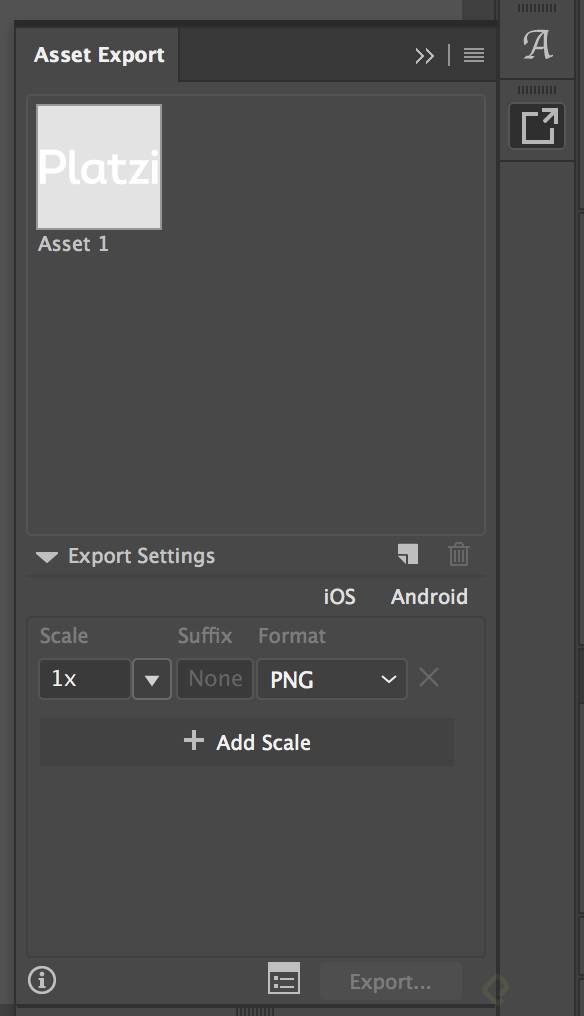Click inside the Suffix field showing None
This screenshot has width=584, height=1016.
point(214,678)
